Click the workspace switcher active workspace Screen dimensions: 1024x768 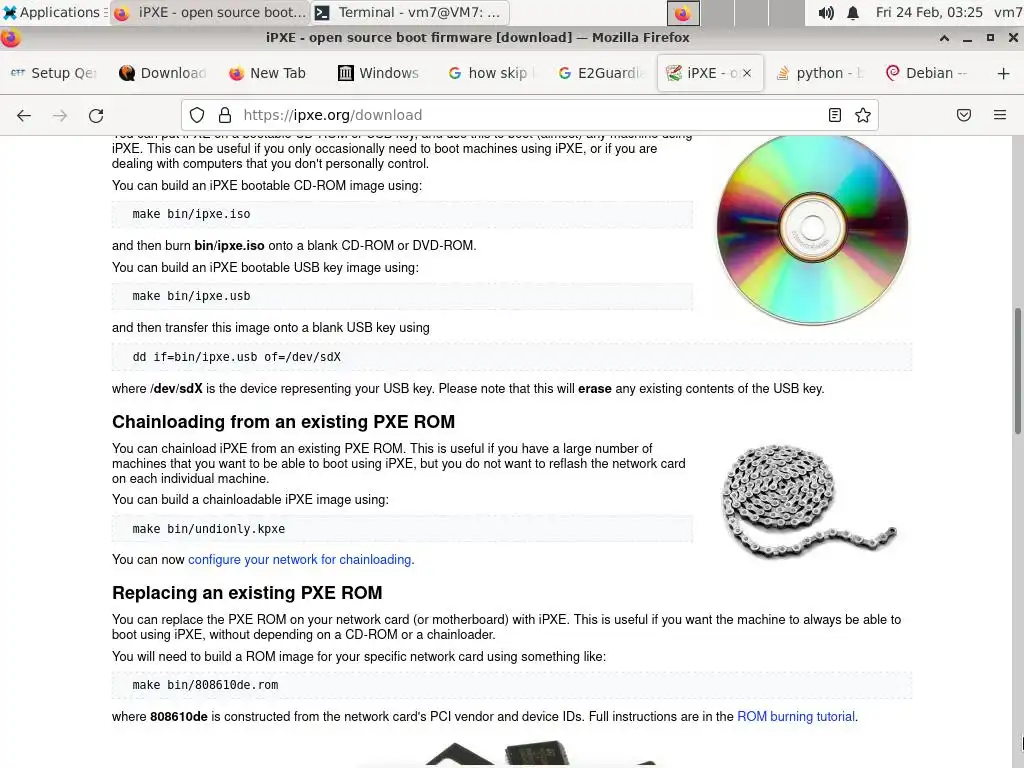[683, 13]
